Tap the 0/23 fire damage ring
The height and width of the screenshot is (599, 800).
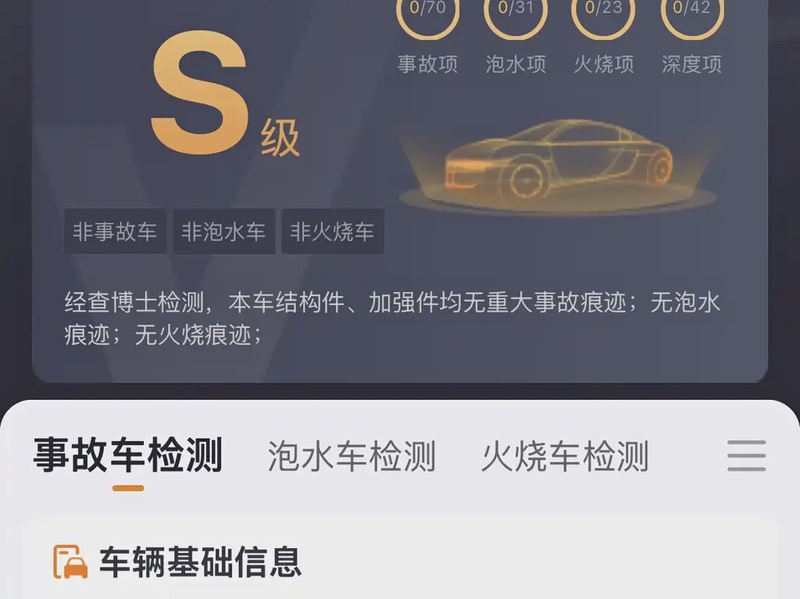click(x=603, y=13)
